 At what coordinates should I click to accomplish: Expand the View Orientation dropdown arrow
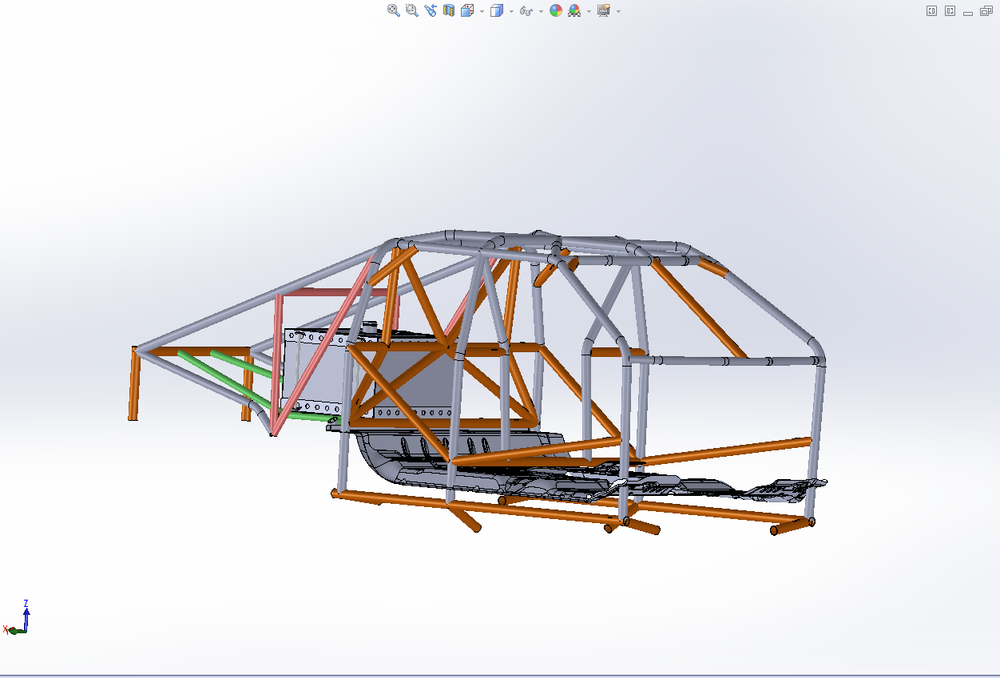pos(481,11)
